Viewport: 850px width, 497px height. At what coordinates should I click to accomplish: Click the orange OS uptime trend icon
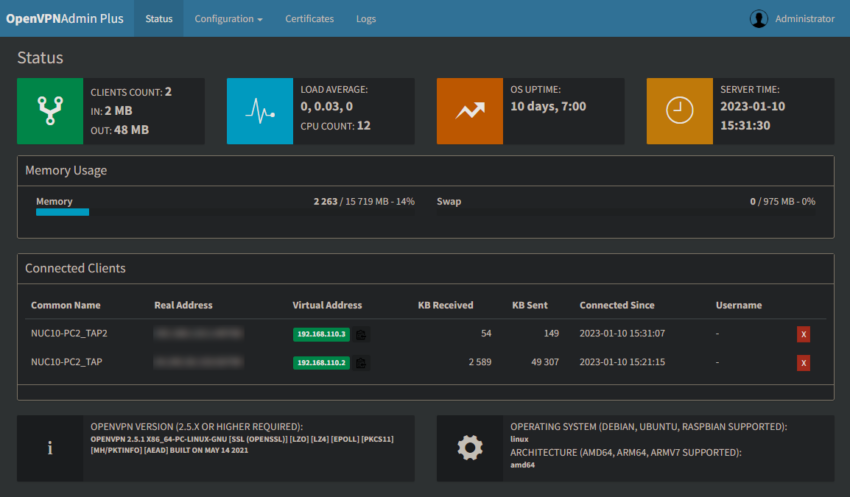coord(469,111)
